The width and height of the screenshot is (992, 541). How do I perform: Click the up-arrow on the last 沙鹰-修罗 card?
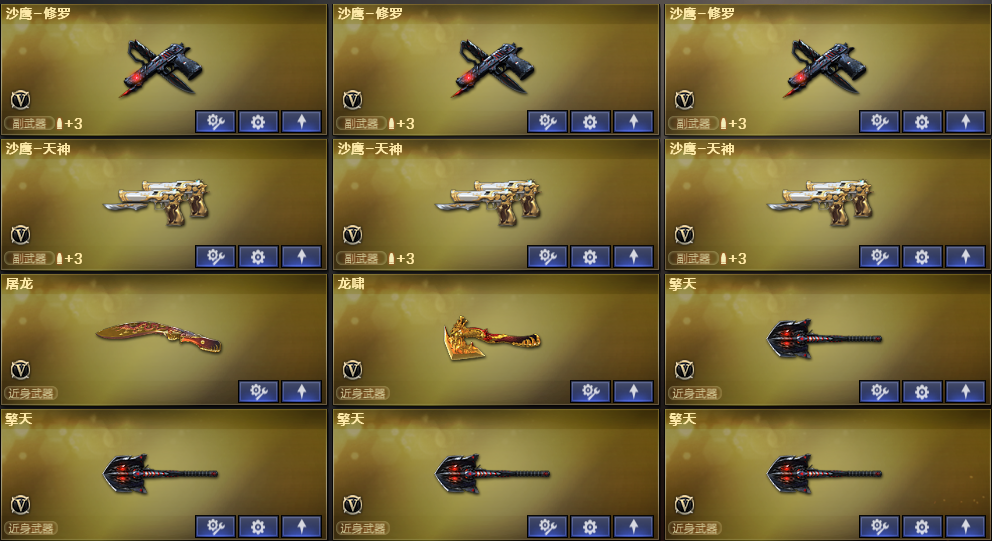point(965,121)
